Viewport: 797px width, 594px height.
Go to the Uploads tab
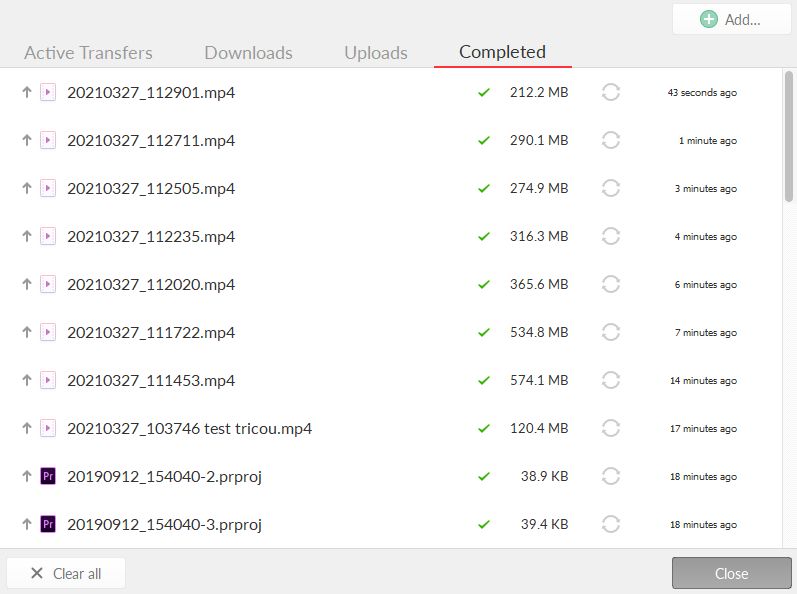click(x=376, y=53)
